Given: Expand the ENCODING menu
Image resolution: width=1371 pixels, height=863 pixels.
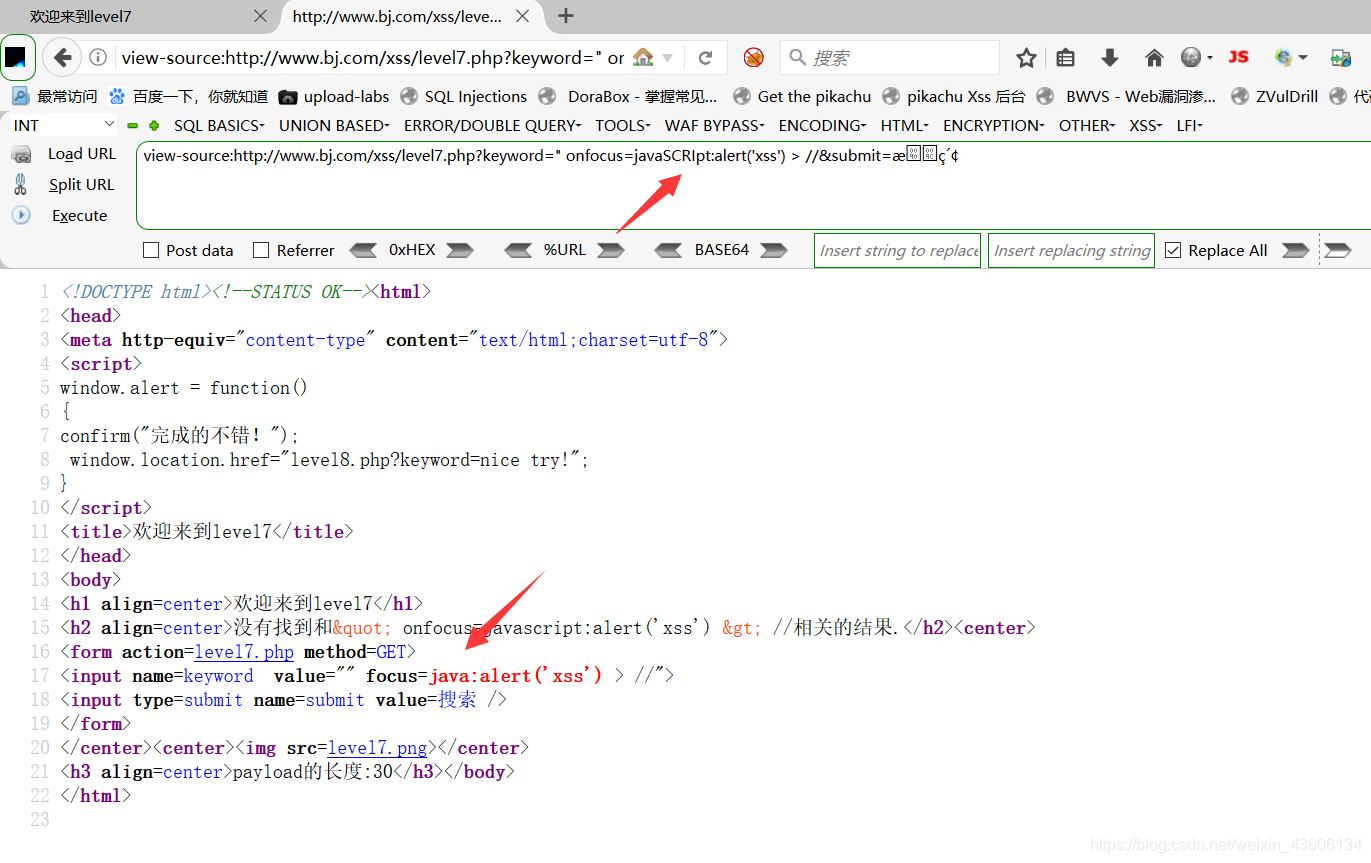Looking at the screenshot, I should pos(823,125).
